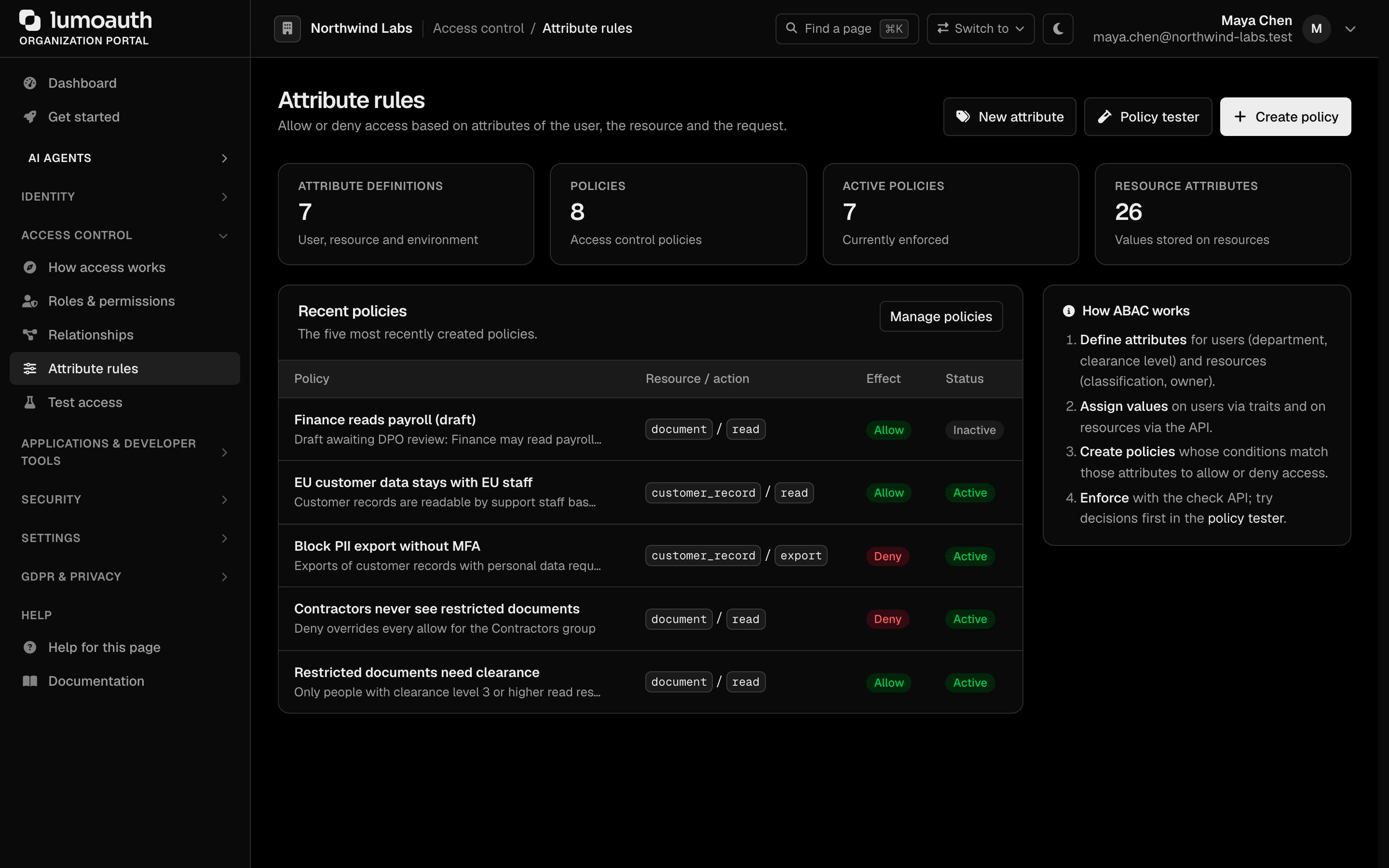Click the How access works compass icon
Viewport: 1389px width, 868px height.
(30, 268)
